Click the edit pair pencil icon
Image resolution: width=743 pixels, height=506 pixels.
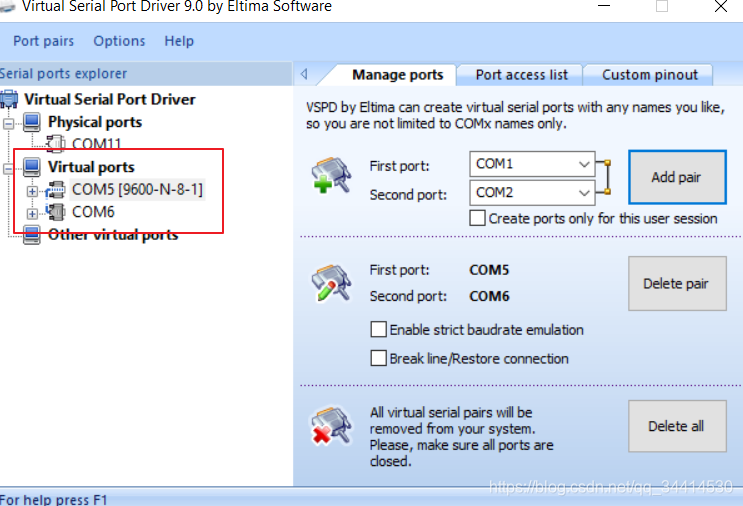coord(331,283)
